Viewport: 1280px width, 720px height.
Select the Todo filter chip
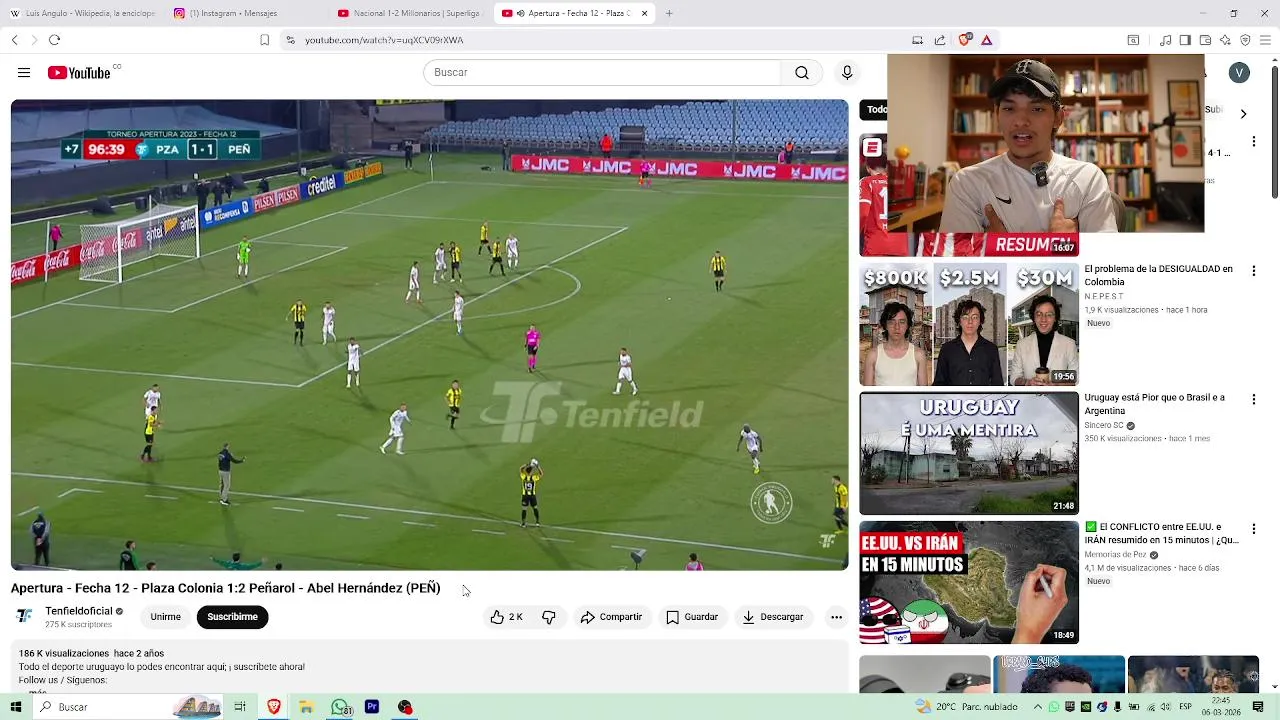pyautogui.click(x=874, y=110)
